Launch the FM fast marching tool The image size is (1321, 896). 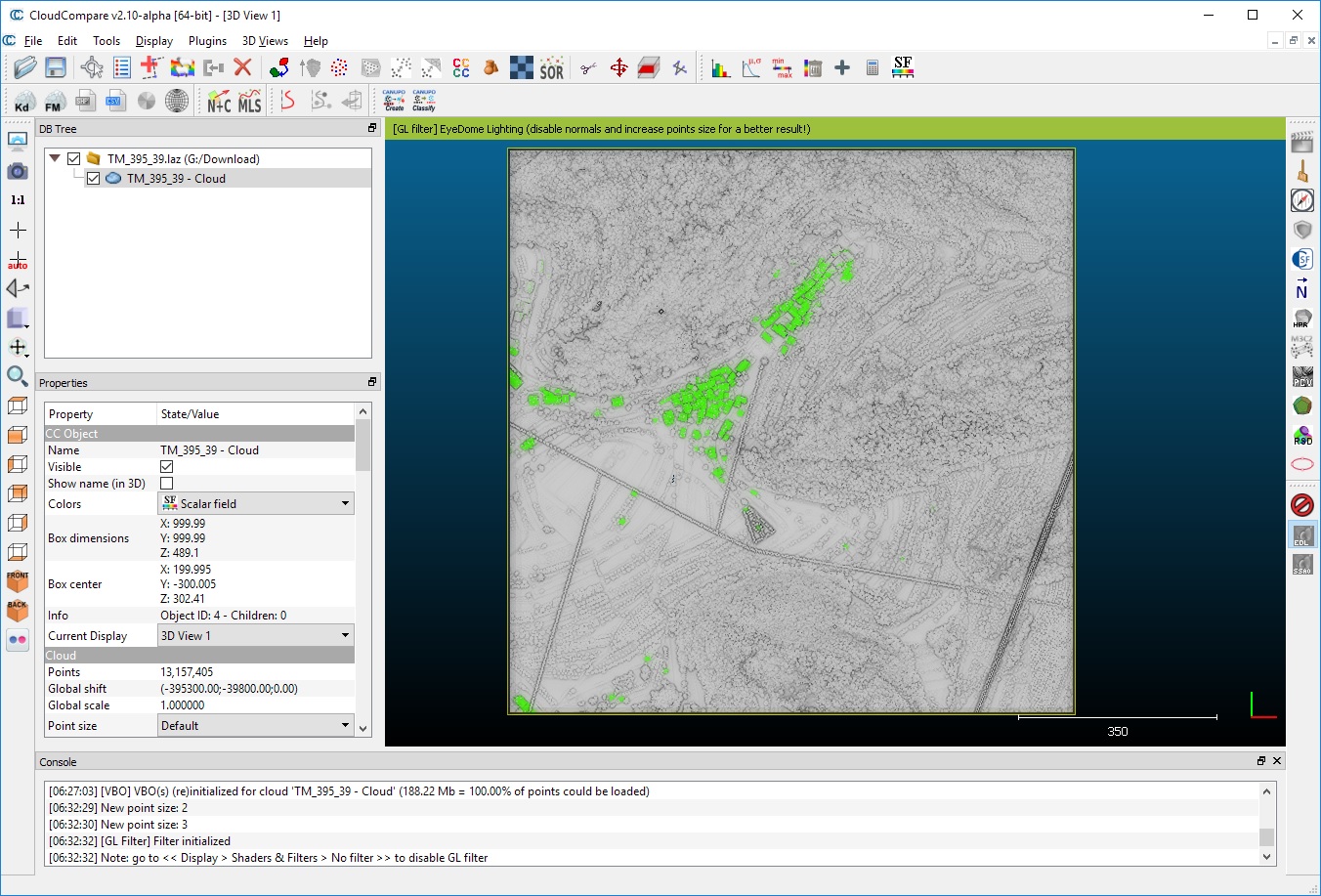coord(55,101)
